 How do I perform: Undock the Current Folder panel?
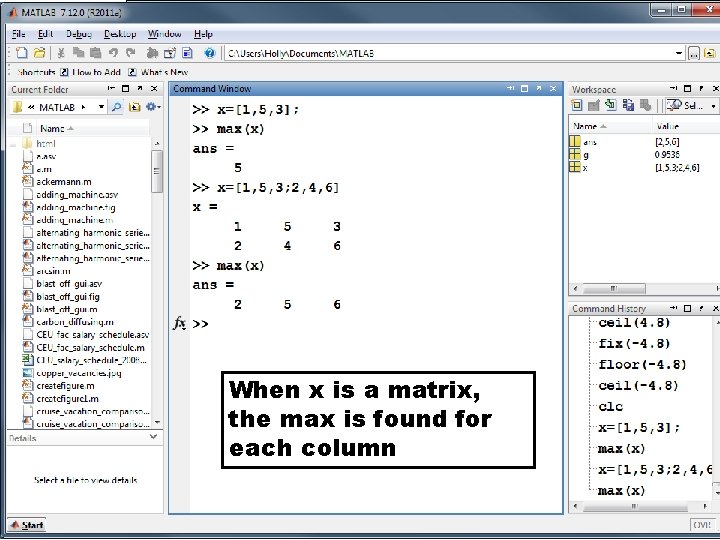tap(140, 89)
